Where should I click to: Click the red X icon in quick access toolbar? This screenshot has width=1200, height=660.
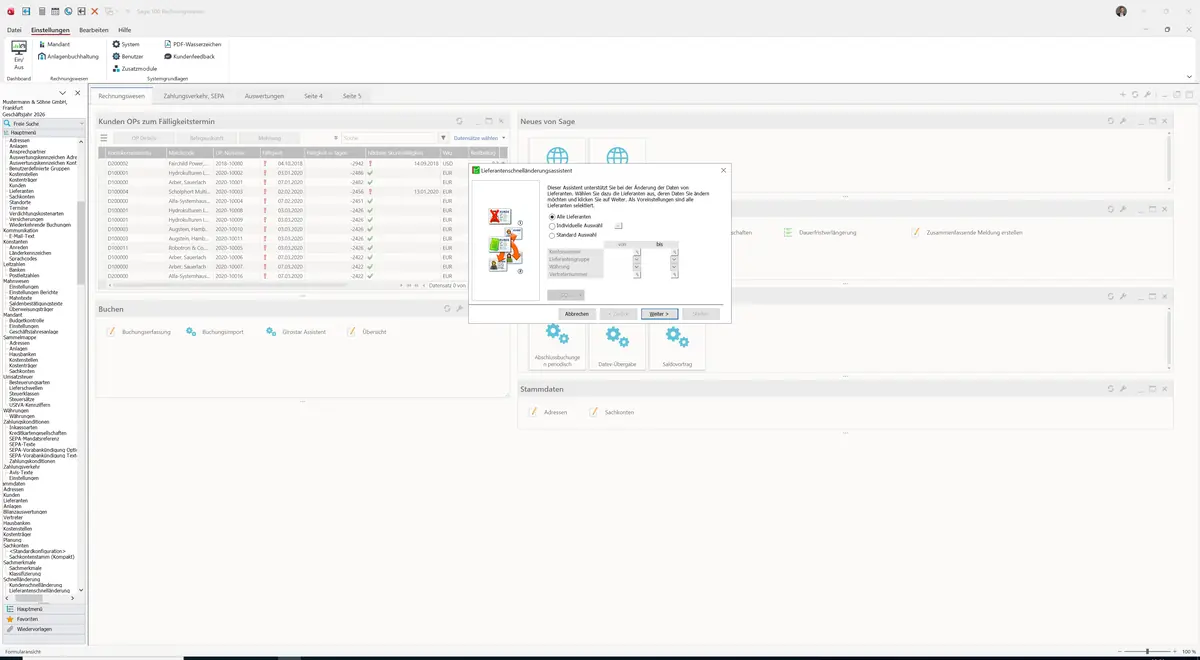coord(94,11)
